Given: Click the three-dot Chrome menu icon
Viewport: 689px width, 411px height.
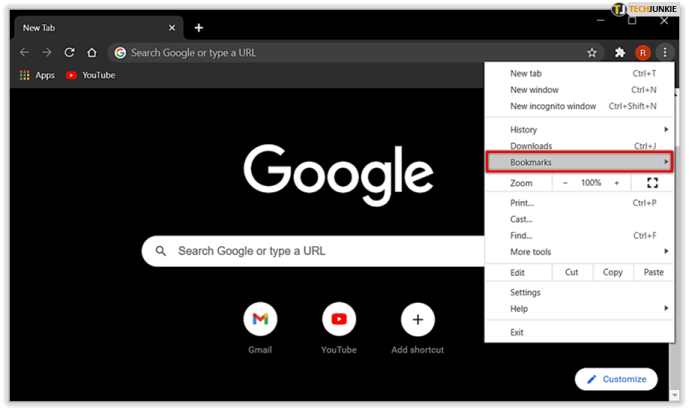Looking at the screenshot, I should 664,53.
